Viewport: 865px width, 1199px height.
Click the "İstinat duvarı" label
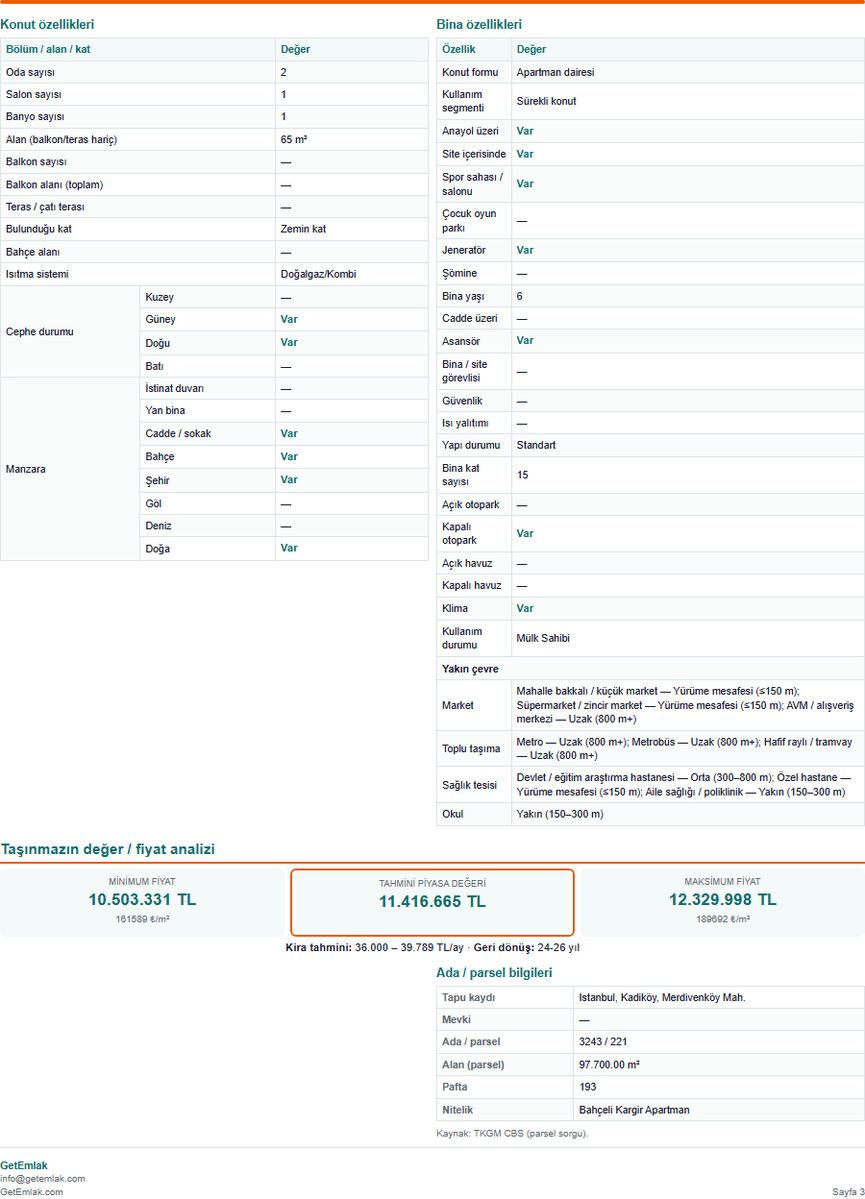pyautogui.click(x=174, y=388)
